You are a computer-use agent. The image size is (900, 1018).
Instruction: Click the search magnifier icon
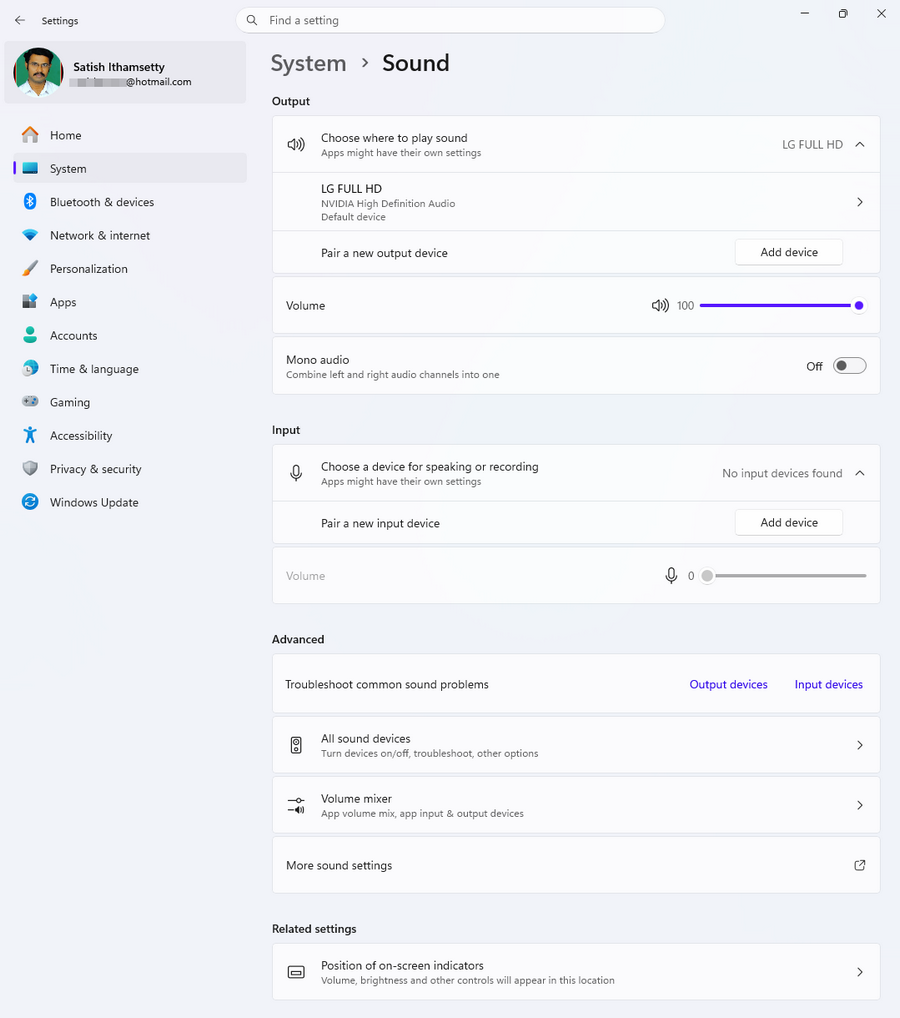tap(252, 20)
